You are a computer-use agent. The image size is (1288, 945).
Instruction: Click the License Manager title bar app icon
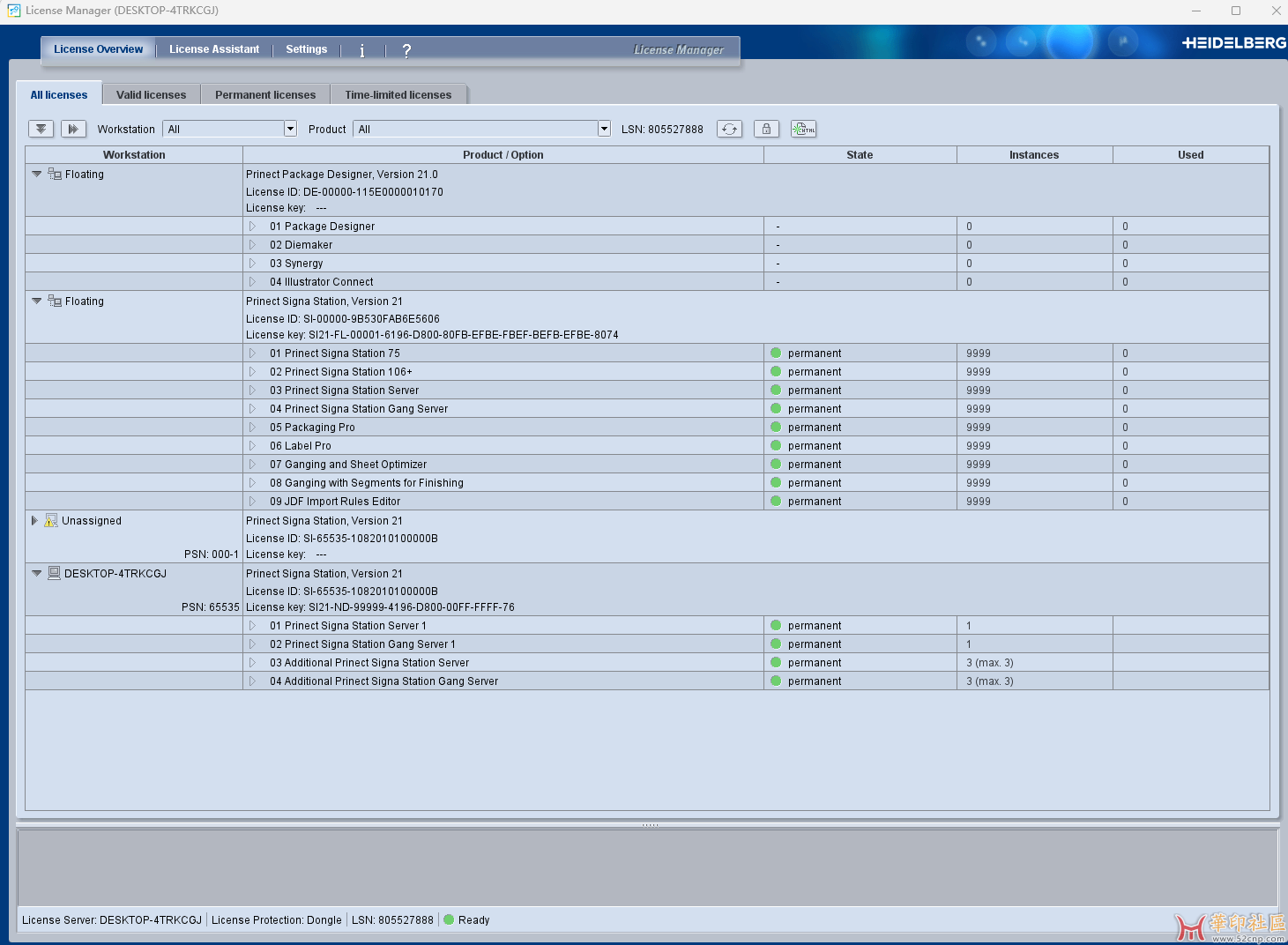pos(14,11)
